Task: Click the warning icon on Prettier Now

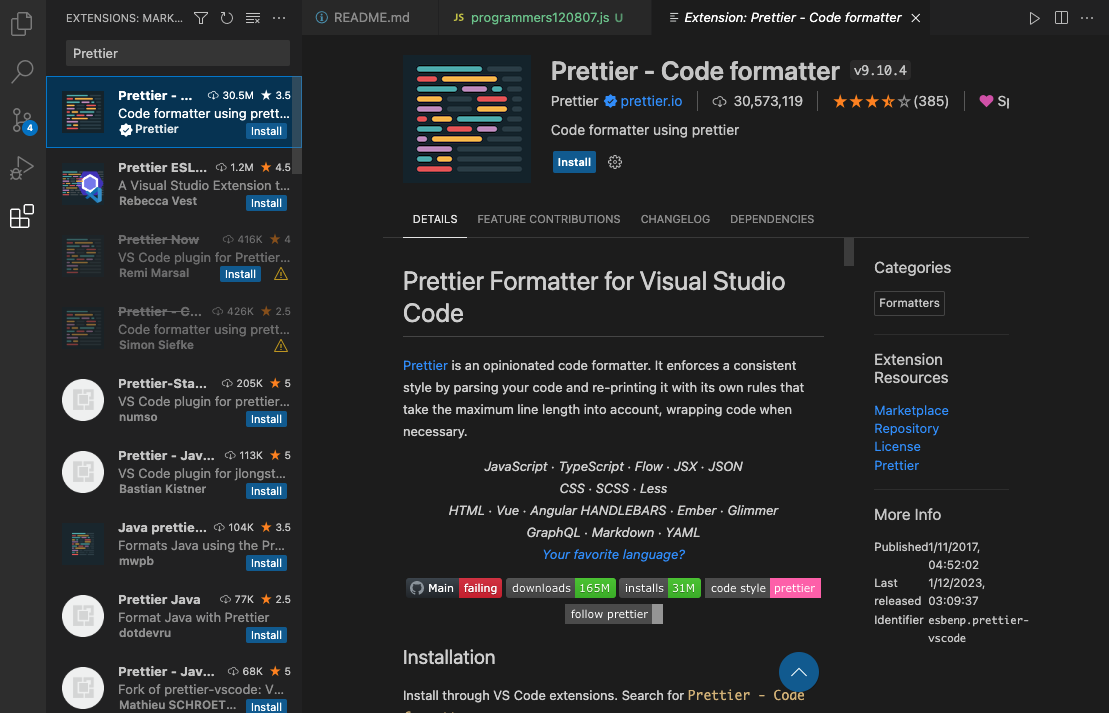Action: pos(281,274)
